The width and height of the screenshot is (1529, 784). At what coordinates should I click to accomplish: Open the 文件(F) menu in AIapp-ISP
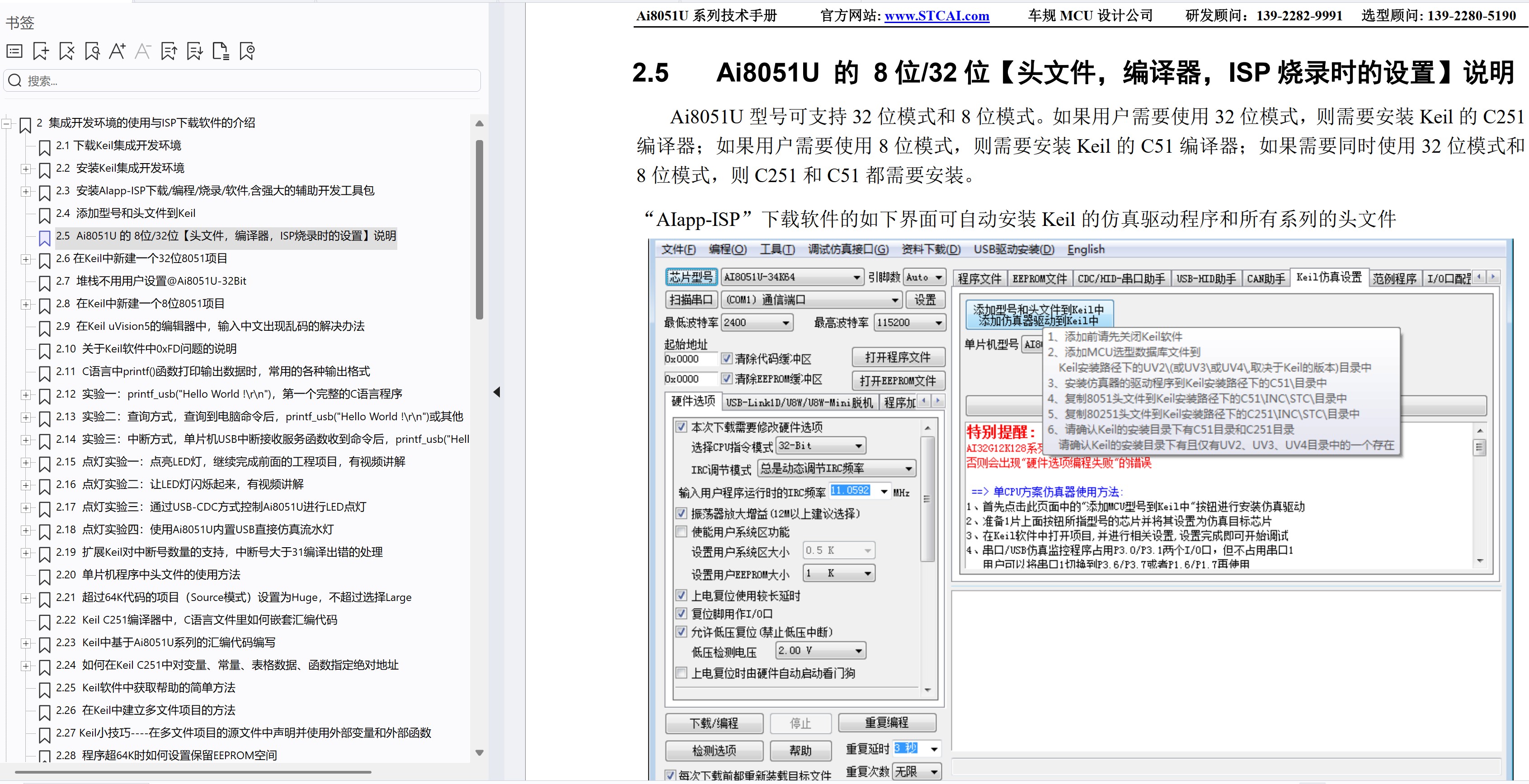678,250
